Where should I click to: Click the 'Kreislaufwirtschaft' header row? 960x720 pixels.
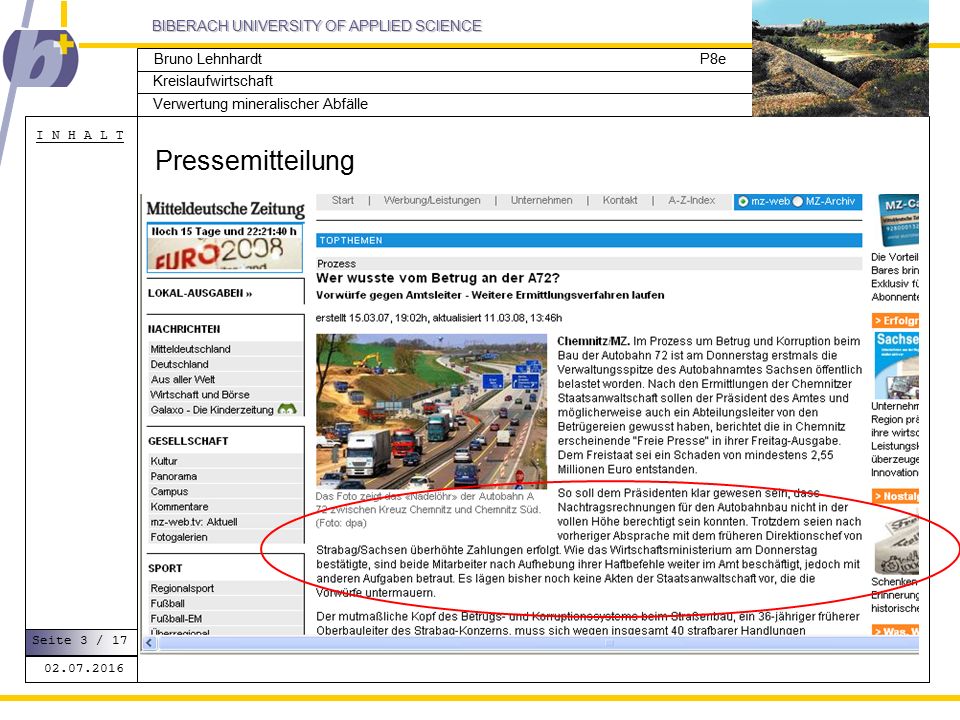(x=212, y=81)
